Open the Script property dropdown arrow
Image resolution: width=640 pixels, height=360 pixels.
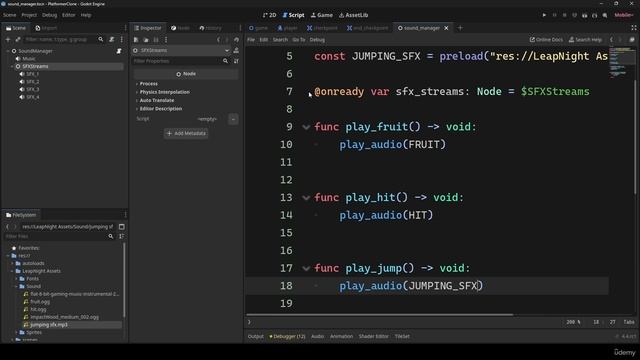pos(233,119)
